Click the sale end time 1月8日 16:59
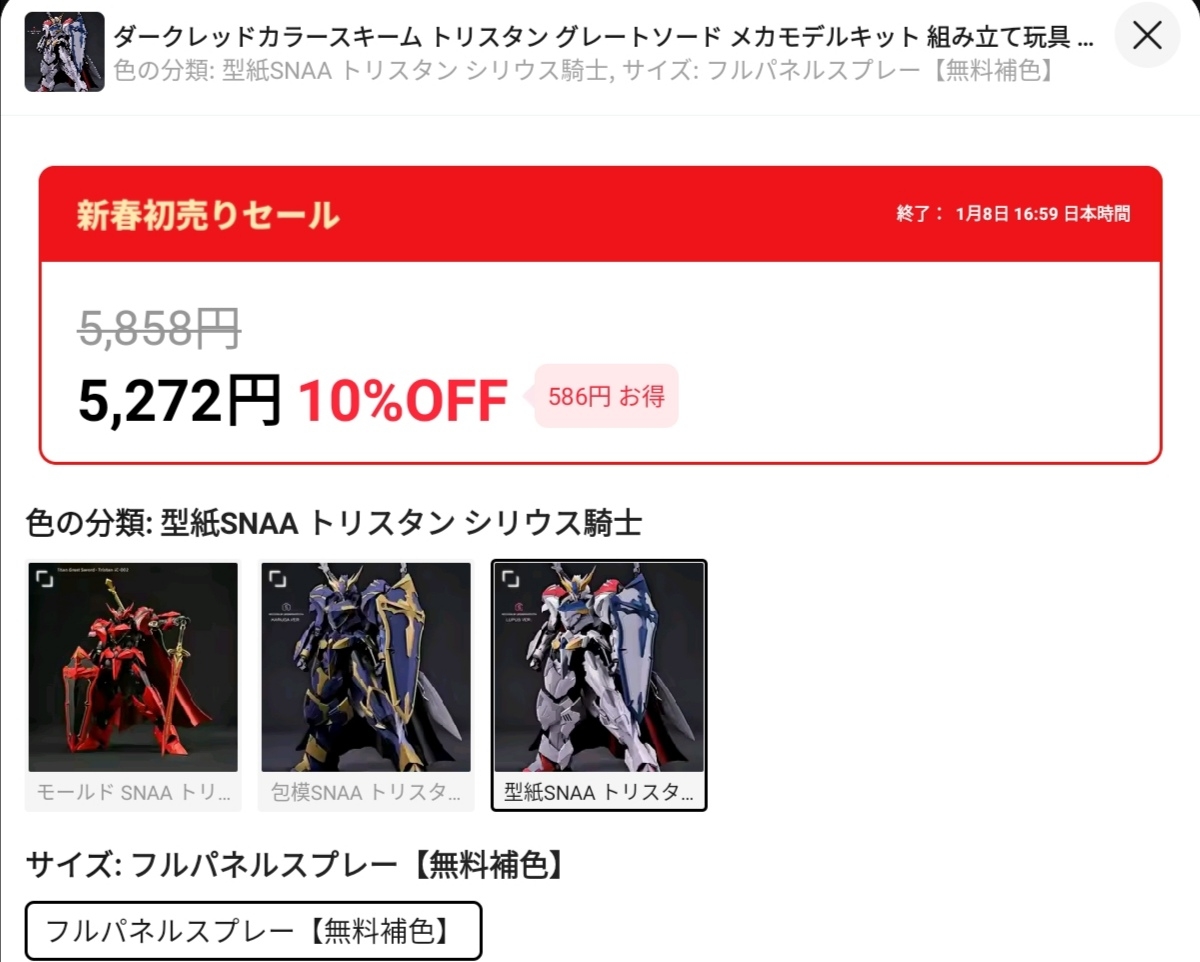 pos(1006,214)
